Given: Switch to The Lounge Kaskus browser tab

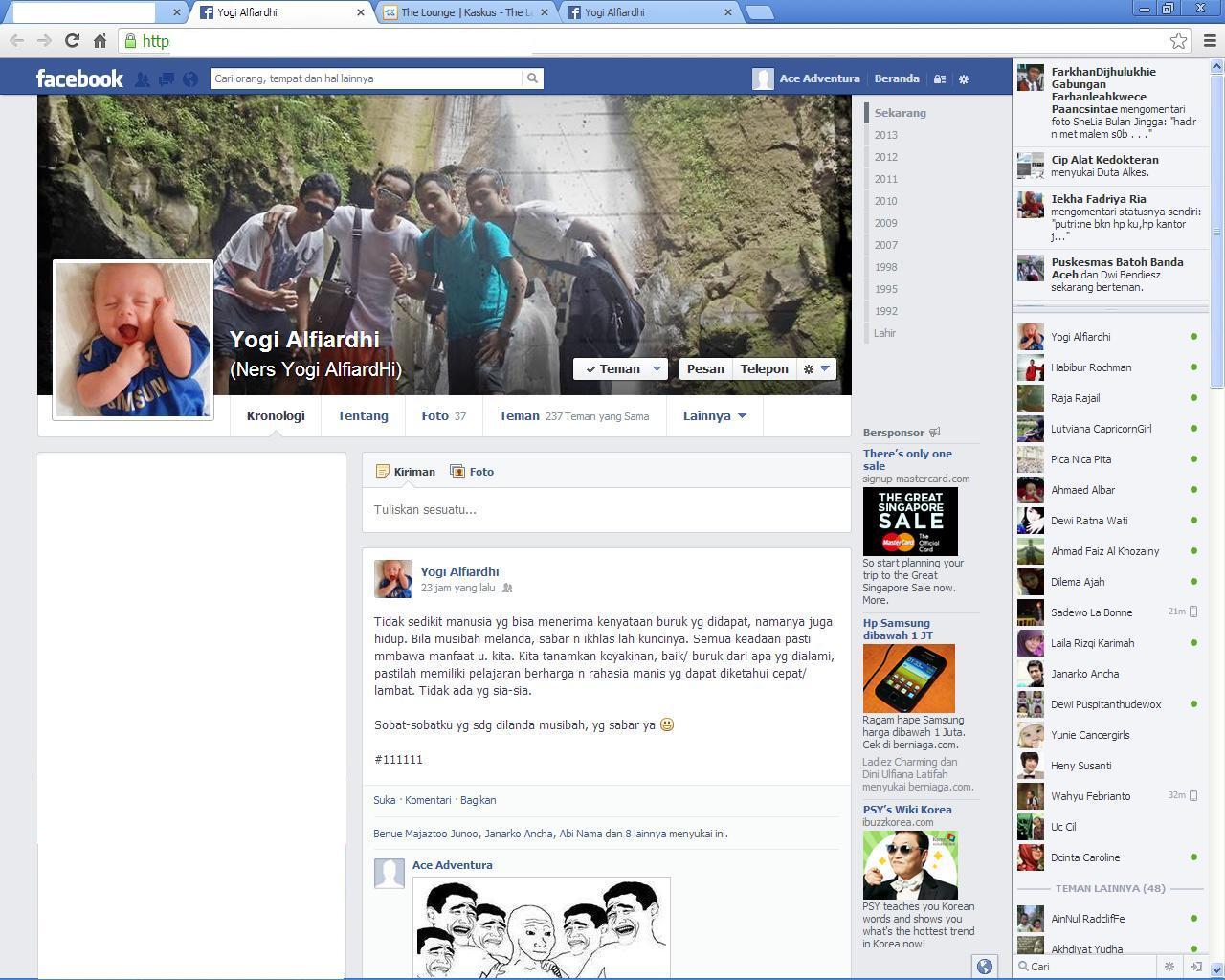Looking at the screenshot, I should [x=466, y=12].
